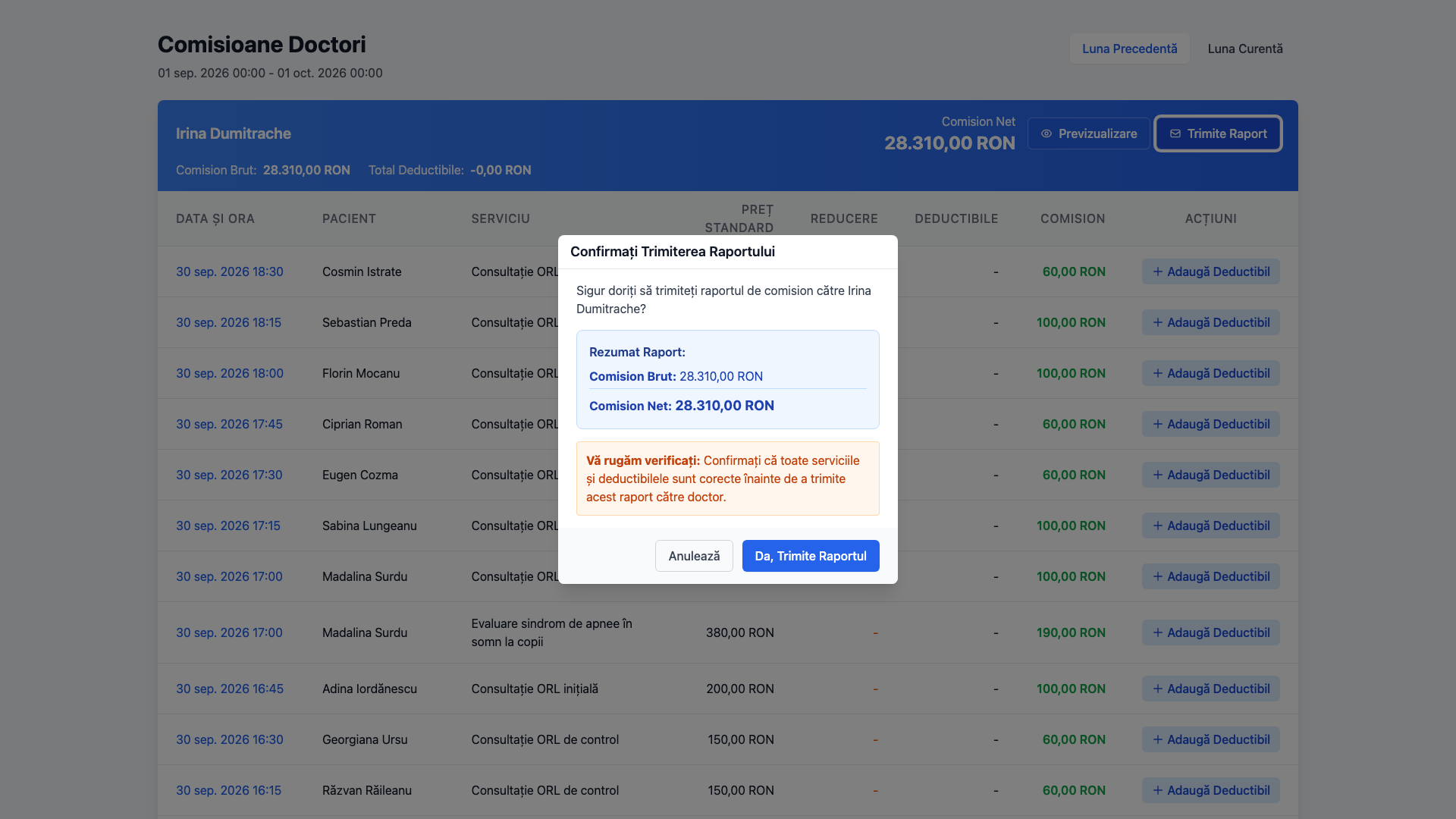Click patient name Adina Iordănescu
The width and height of the screenshot is (1456, 819).
pyautogui.click(x=369, y=689)
